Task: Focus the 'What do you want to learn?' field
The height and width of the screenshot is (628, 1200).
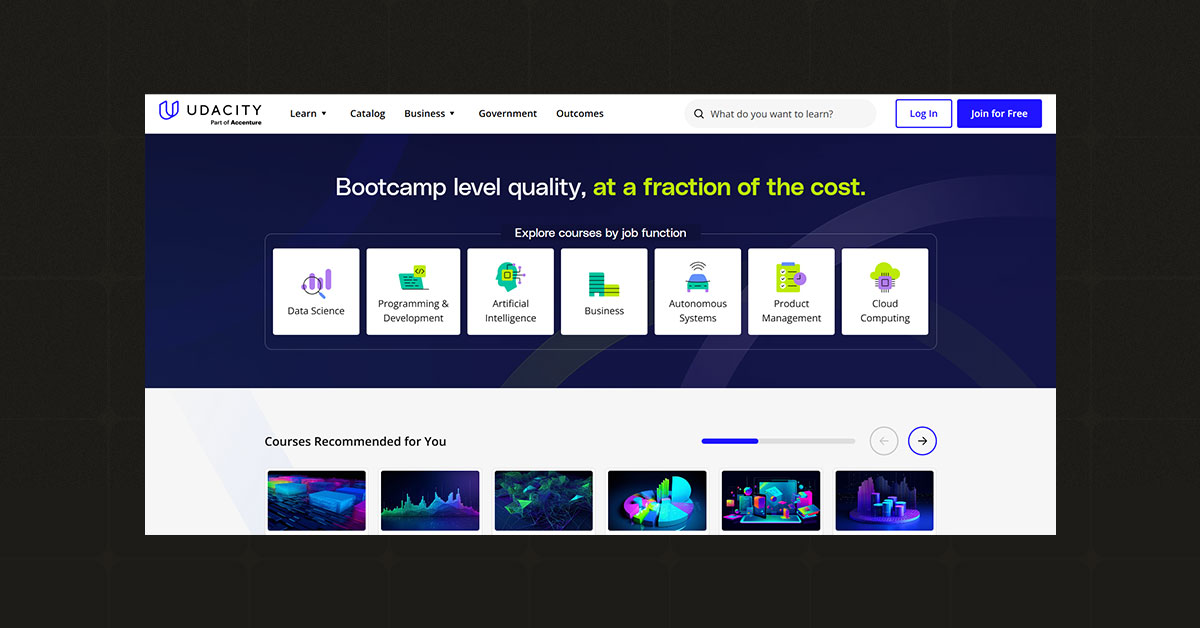Action: pos(780,114)
